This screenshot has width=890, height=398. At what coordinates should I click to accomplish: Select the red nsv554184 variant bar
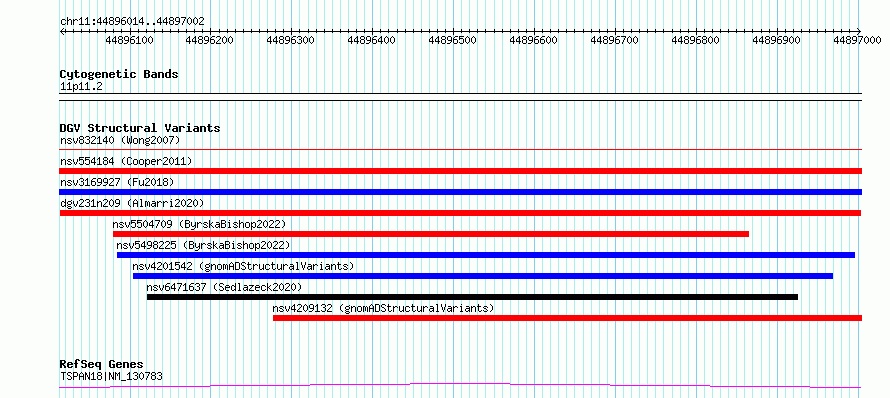(x=460, y=171)
